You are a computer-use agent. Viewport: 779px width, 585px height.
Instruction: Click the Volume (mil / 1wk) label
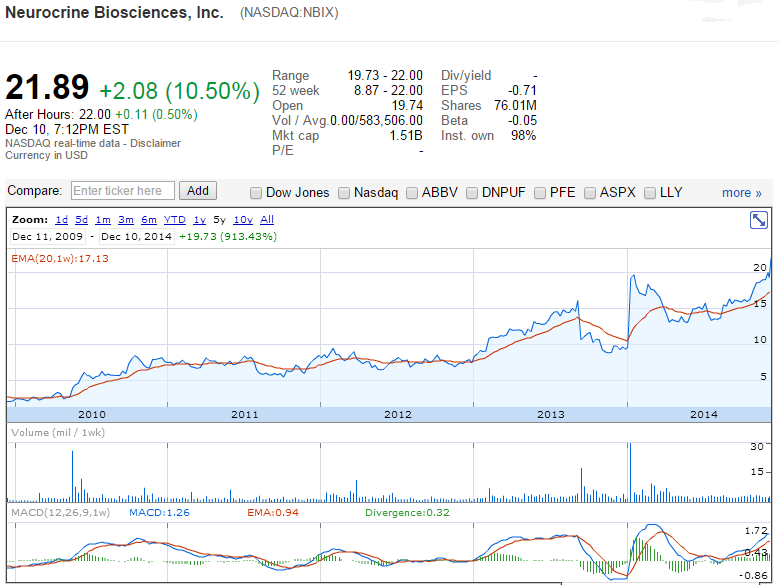tap(58, 433)
